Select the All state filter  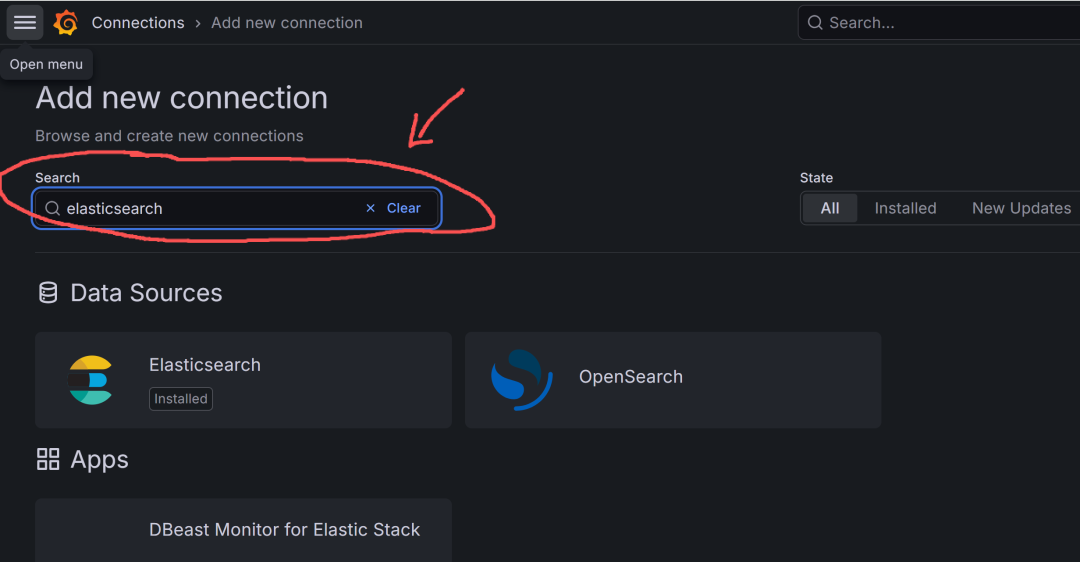pyautogui.click(x=830, y=208)
